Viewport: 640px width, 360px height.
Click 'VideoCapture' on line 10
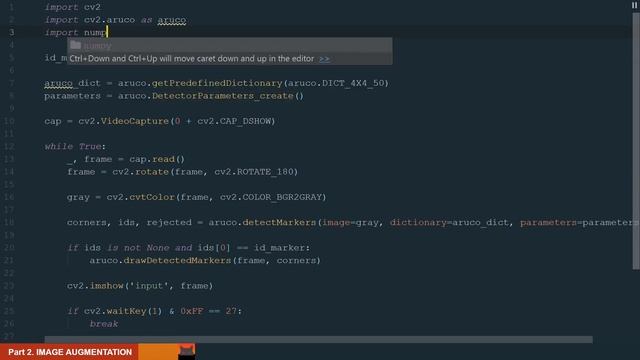pyautogui.click(x=135, y=121)
